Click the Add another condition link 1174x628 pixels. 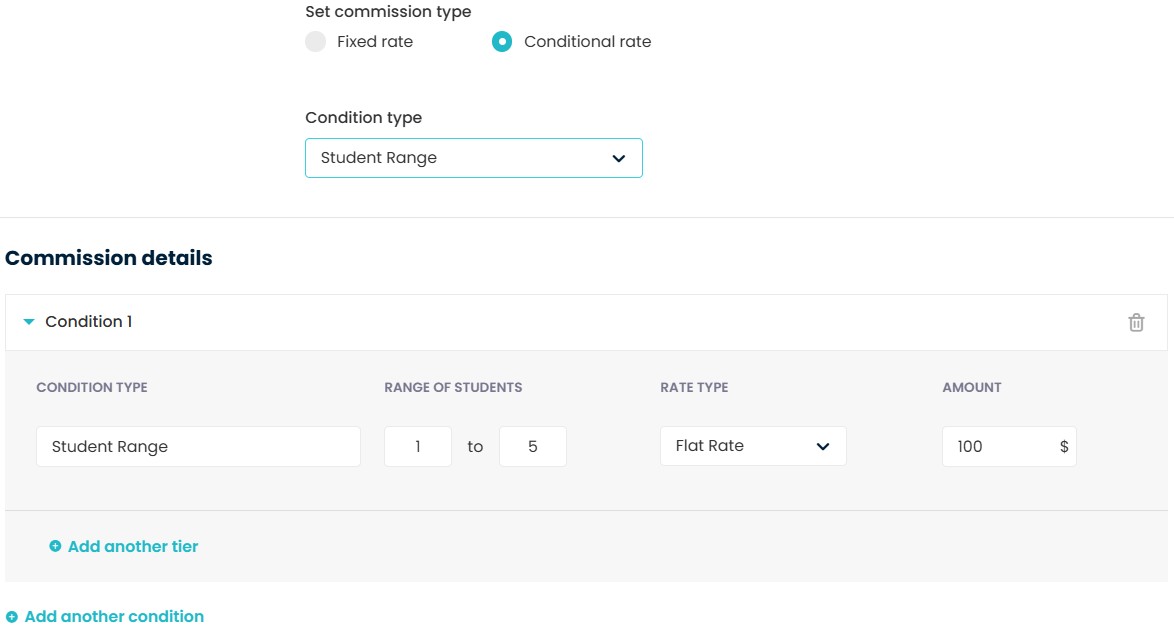(x=114, y=617)
